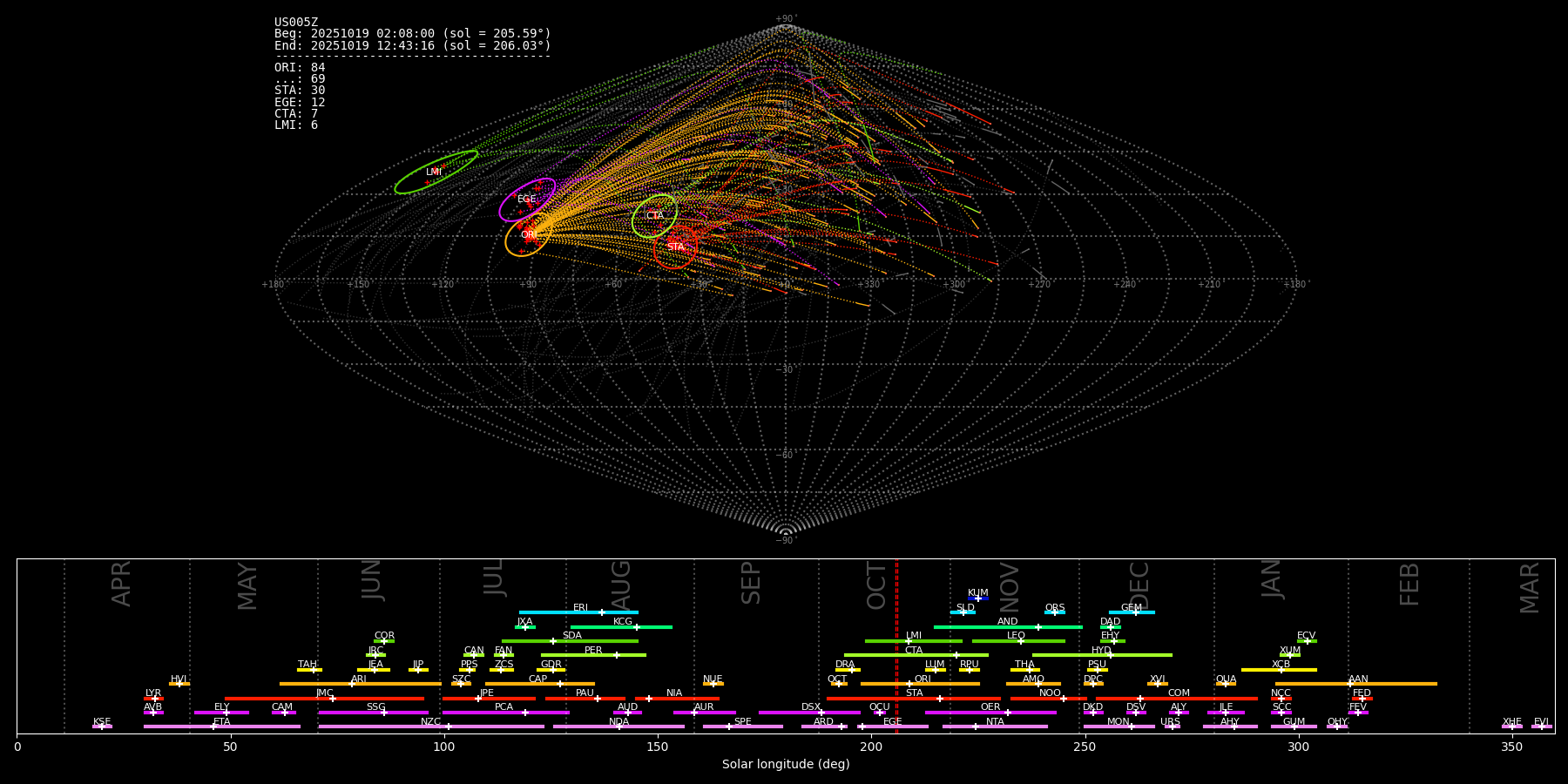Click the ORS shower bar in timeline
The image size is (1568, 784).
pos(1055,612)
